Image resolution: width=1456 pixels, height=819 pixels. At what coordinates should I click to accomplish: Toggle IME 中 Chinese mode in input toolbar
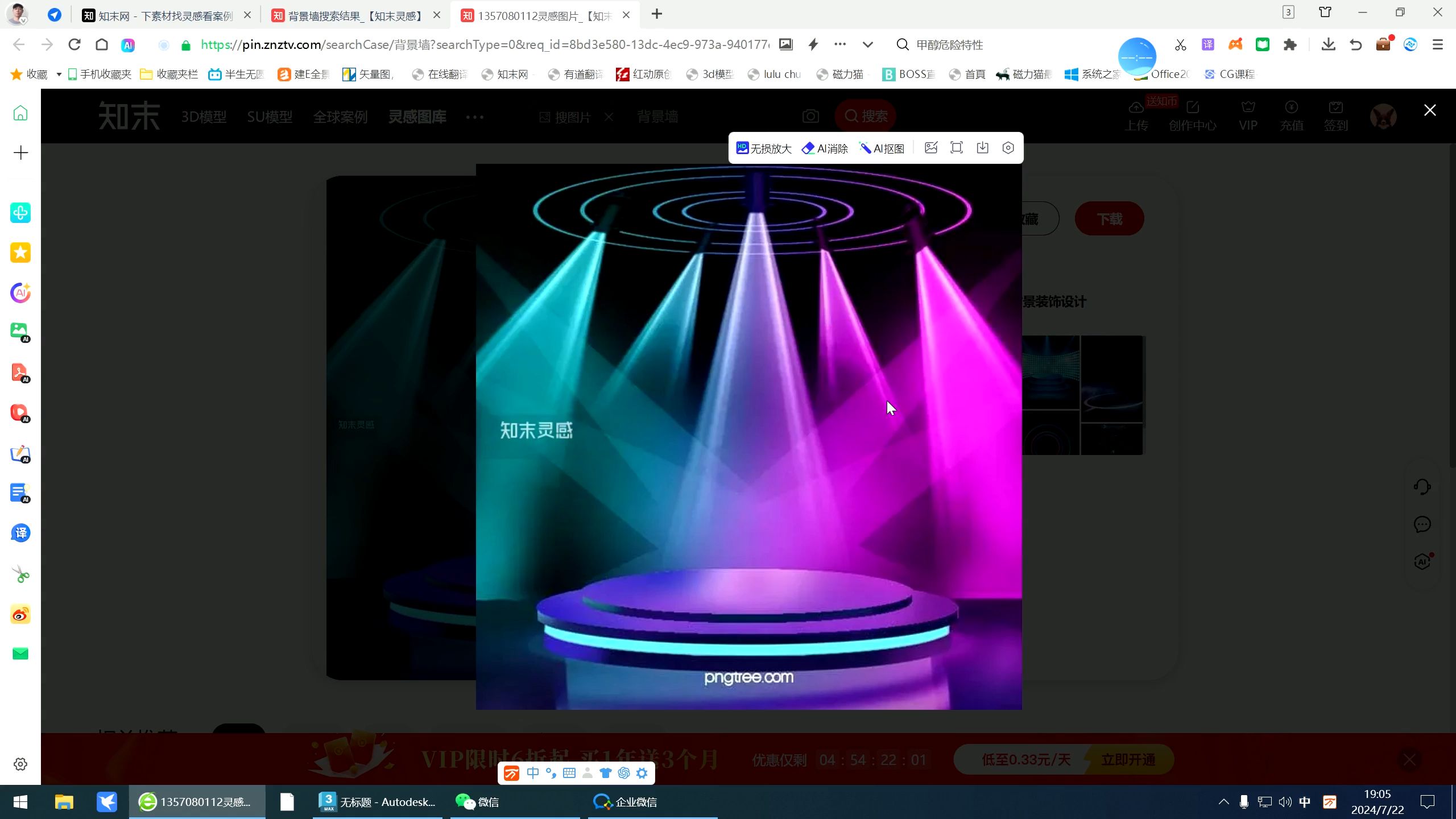pos(533,773)
